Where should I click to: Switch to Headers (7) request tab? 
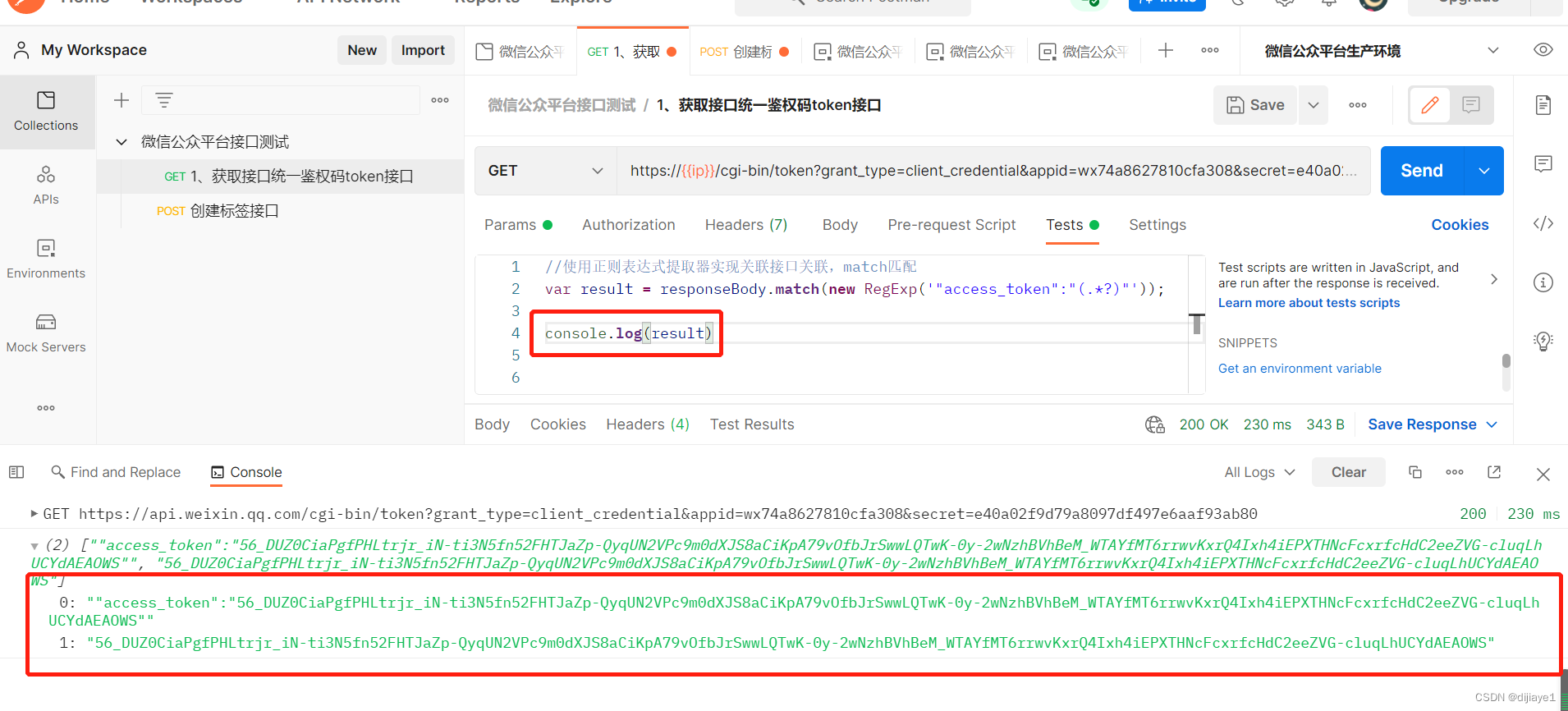tap(746, 225)
